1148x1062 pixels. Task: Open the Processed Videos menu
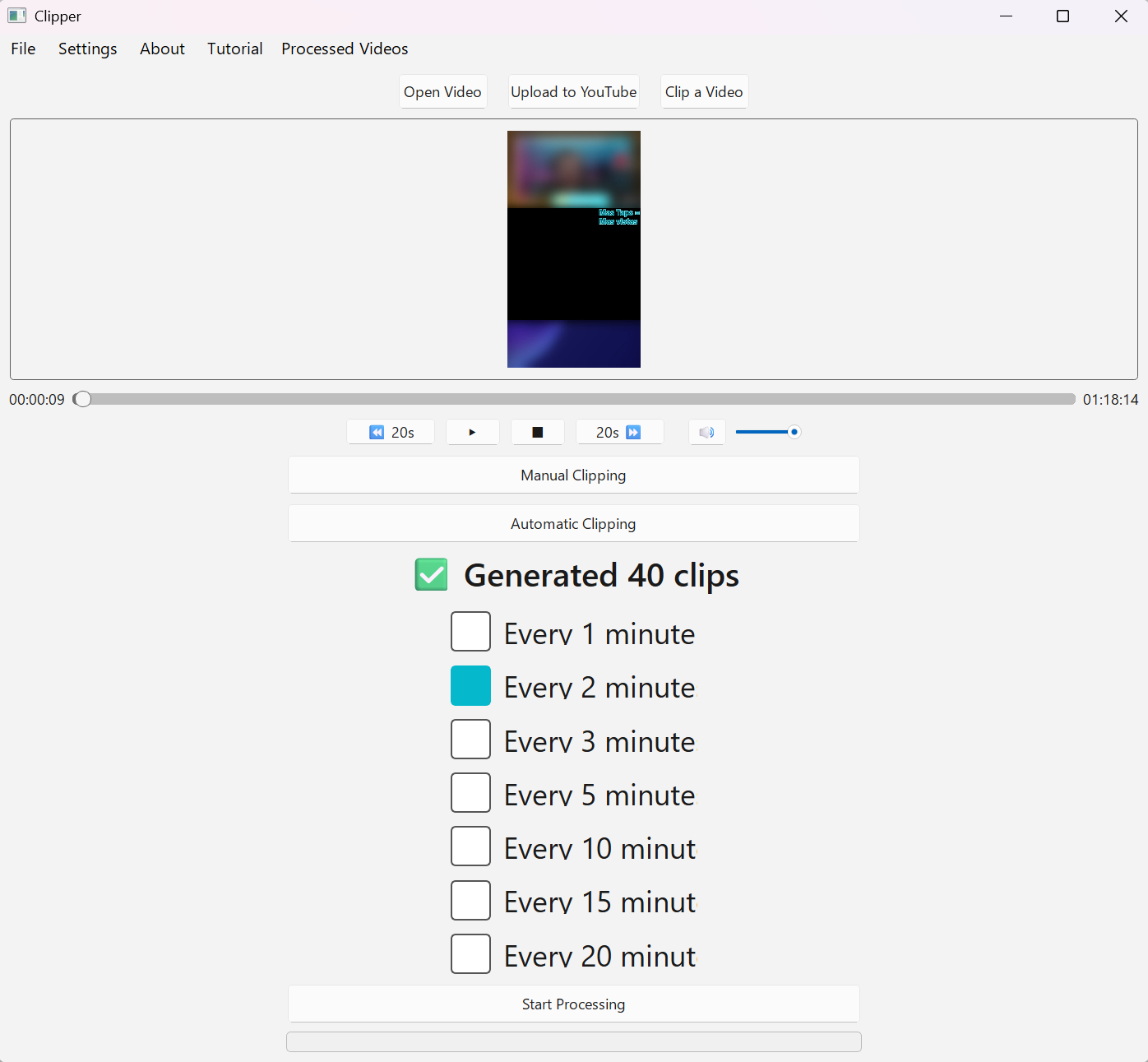click(345, 49)
